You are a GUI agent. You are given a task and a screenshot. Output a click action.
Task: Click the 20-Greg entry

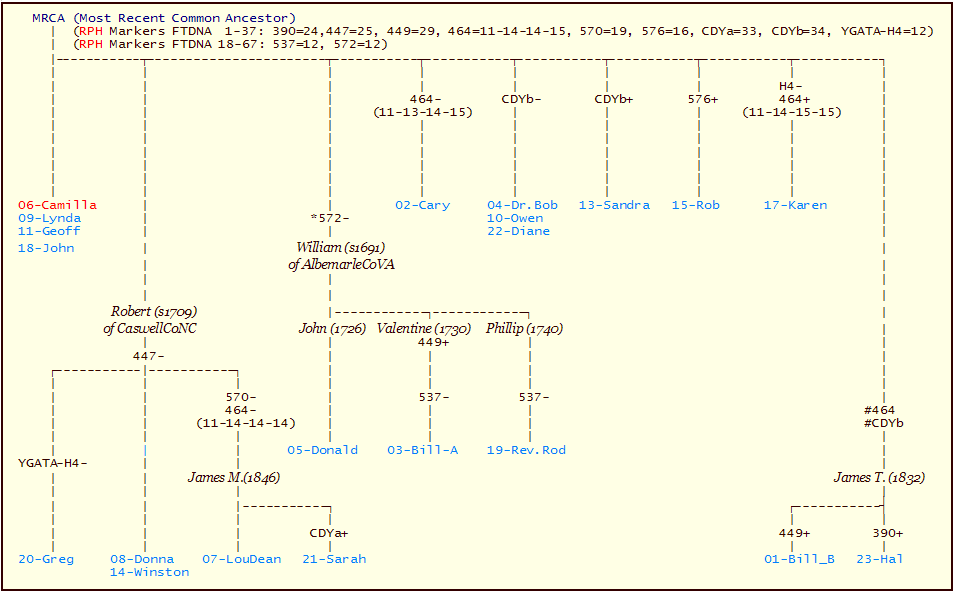click(46, 559)
